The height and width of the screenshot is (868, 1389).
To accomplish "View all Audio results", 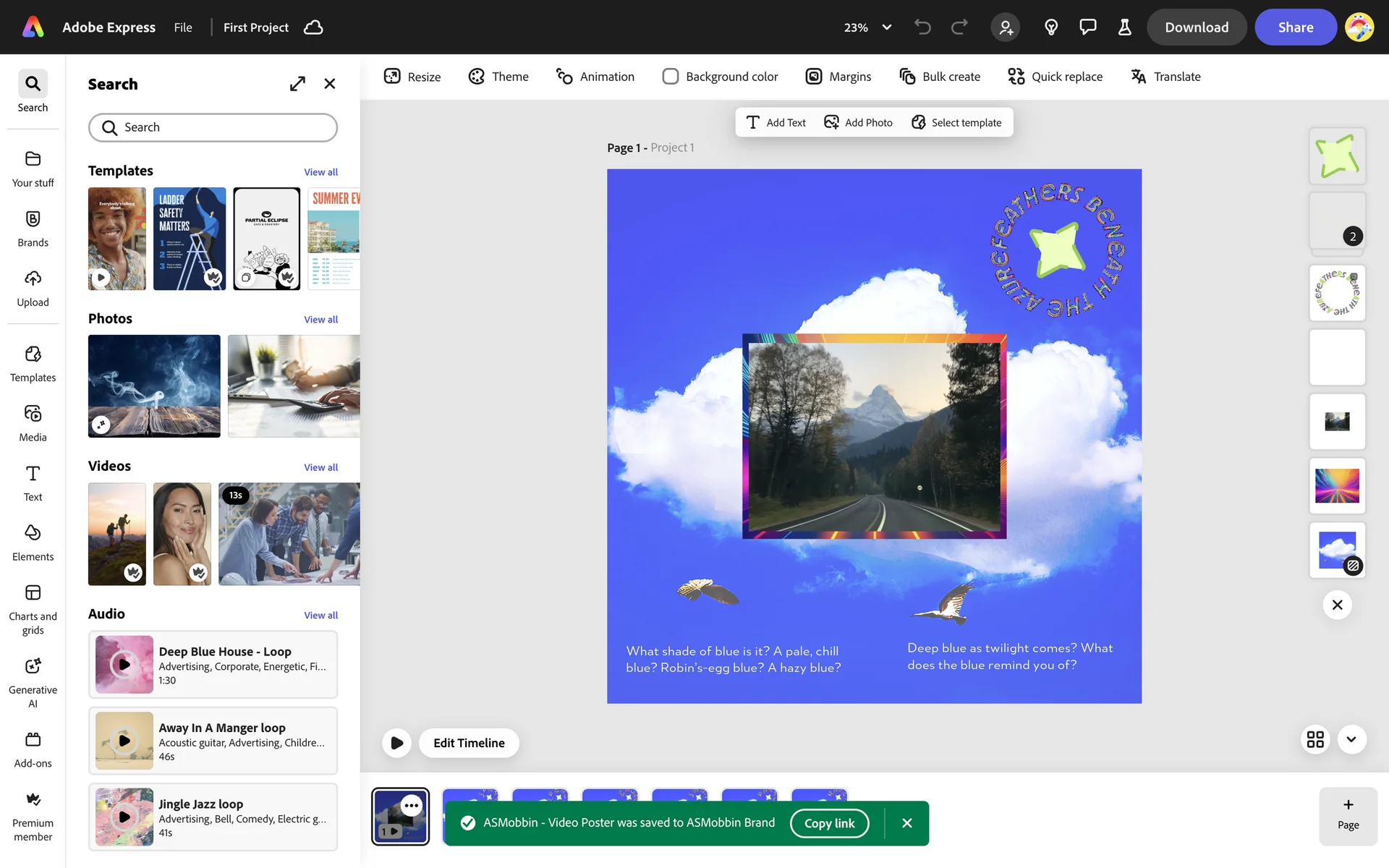I will [x=320, y=616].
